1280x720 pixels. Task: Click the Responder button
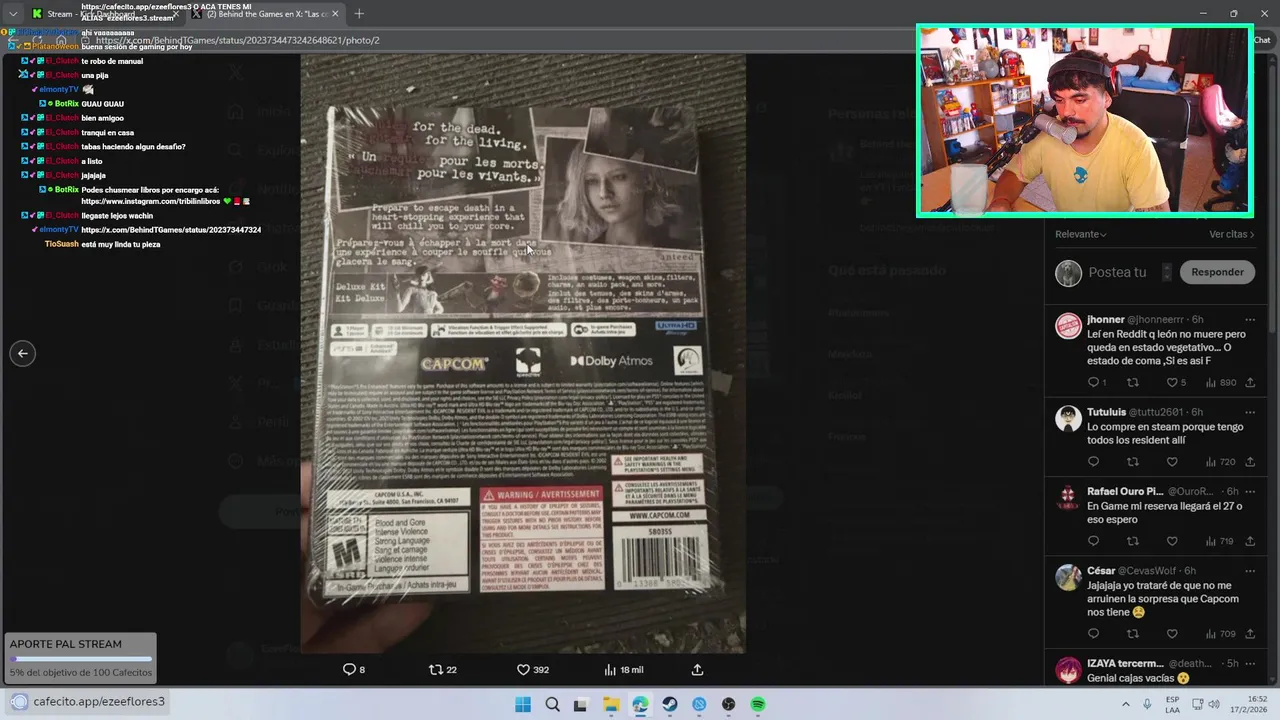point(1217,272)
